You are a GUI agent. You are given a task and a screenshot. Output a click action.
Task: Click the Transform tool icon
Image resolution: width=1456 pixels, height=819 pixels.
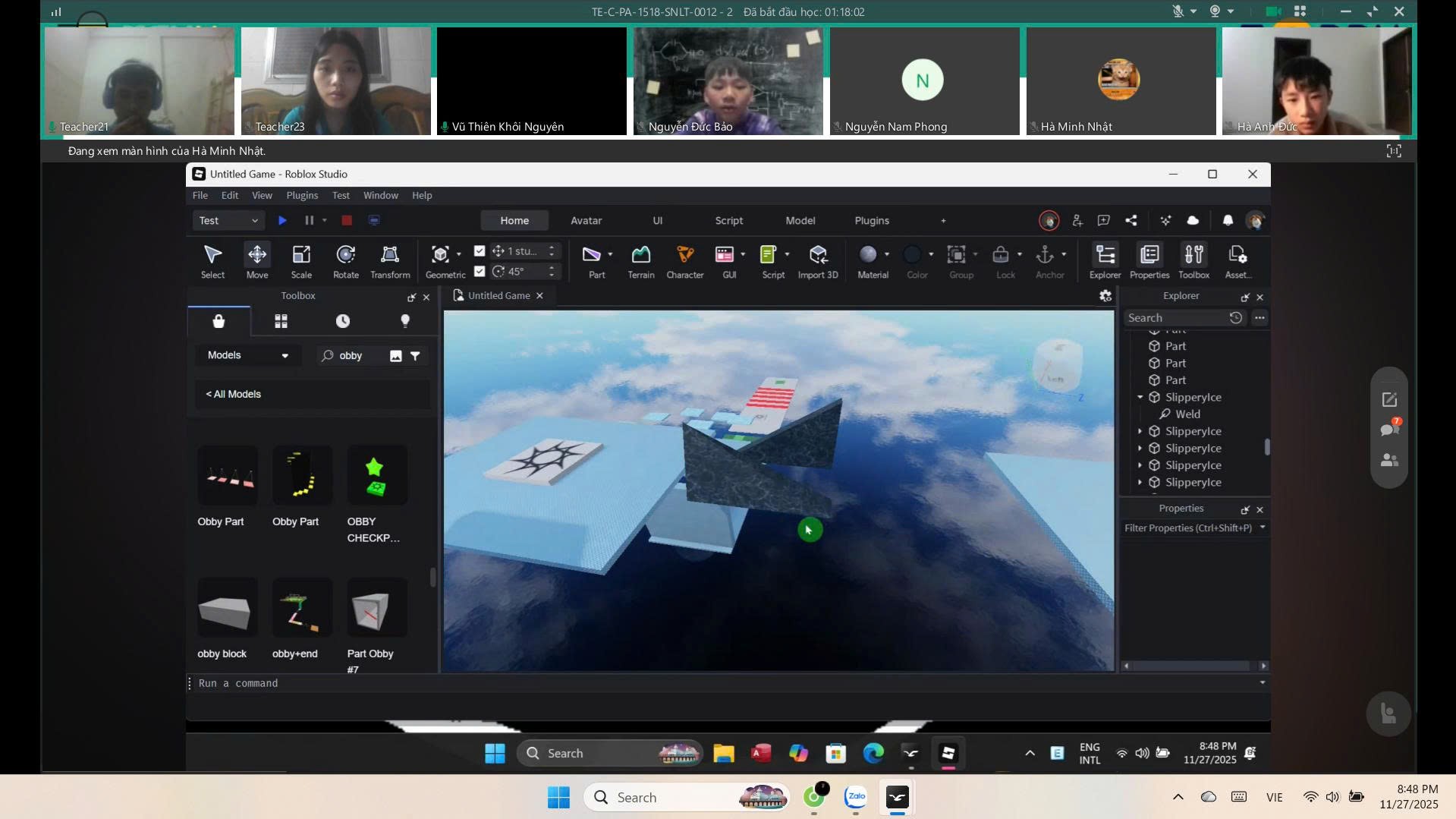390,260
